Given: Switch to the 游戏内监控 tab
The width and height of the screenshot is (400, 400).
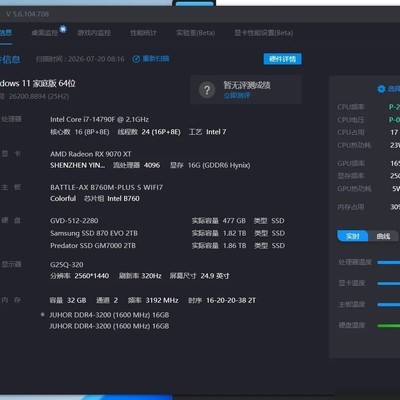Looking at the screenshot, I should 94,33.
